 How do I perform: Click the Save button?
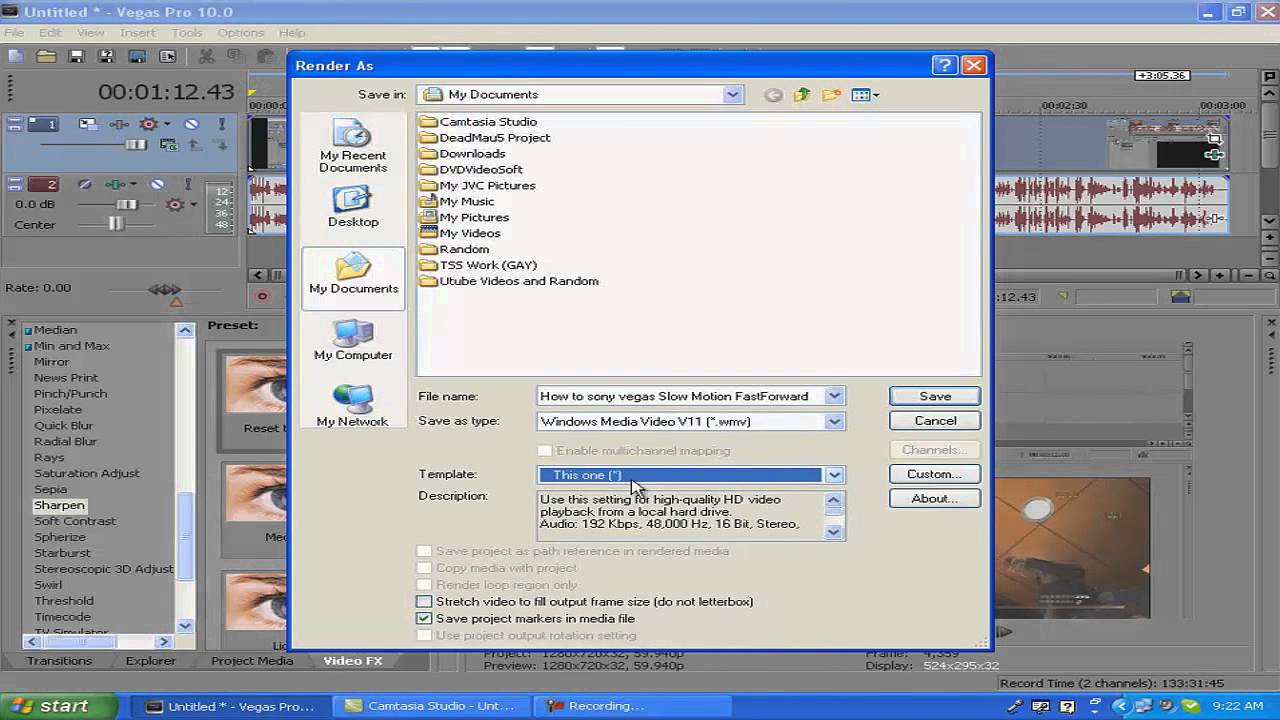[935, 396]
